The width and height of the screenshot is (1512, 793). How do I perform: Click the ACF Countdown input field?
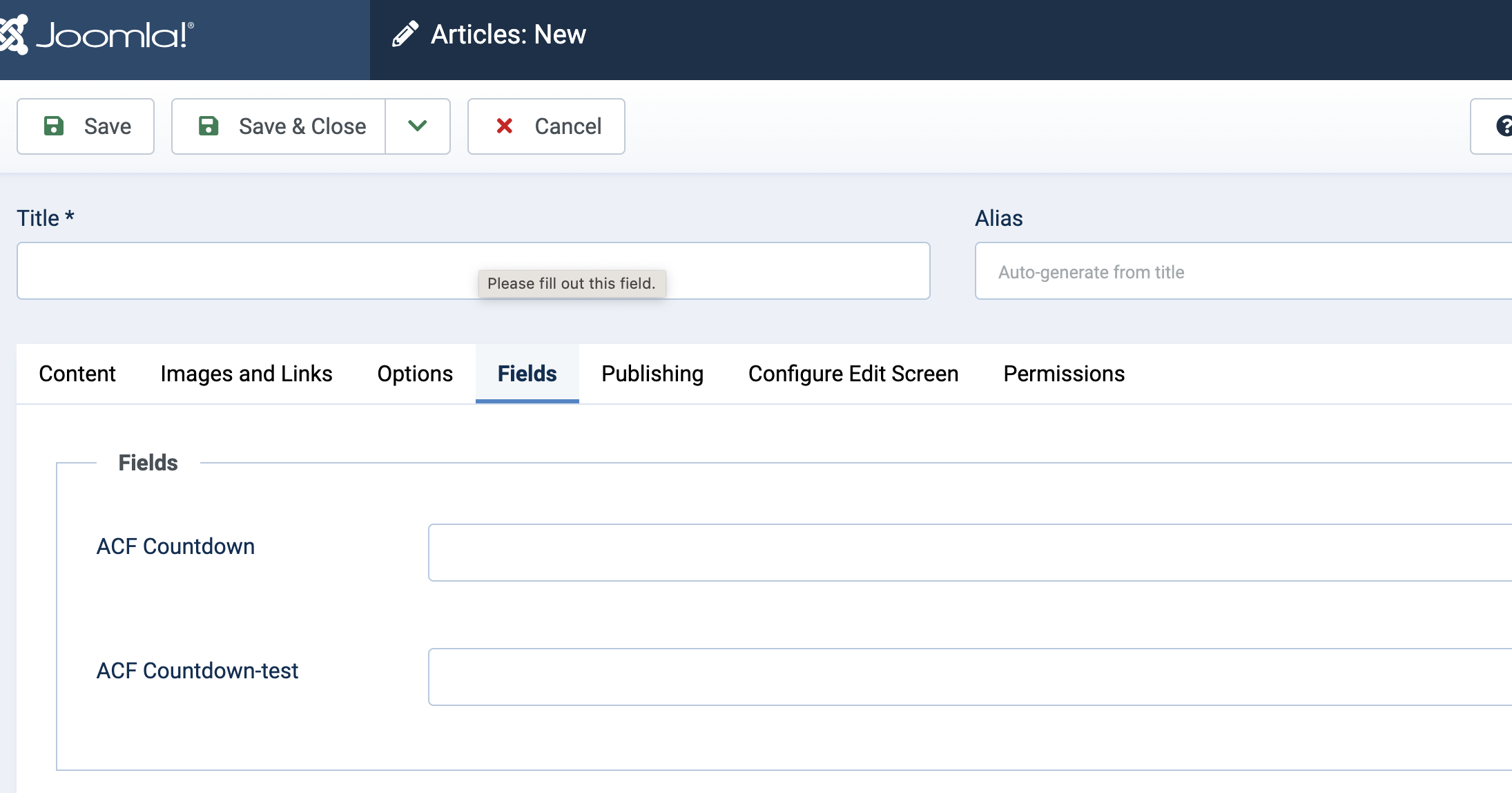(x=967, y=553)
